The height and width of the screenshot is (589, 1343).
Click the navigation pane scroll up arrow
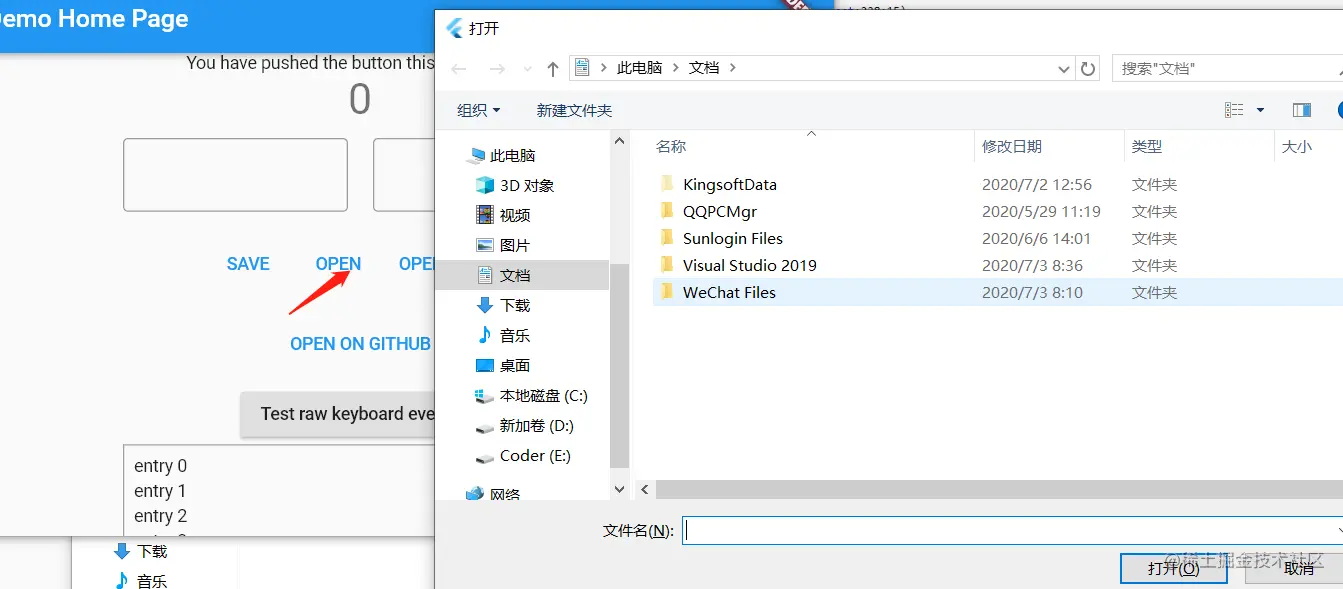tap(619, 141)
